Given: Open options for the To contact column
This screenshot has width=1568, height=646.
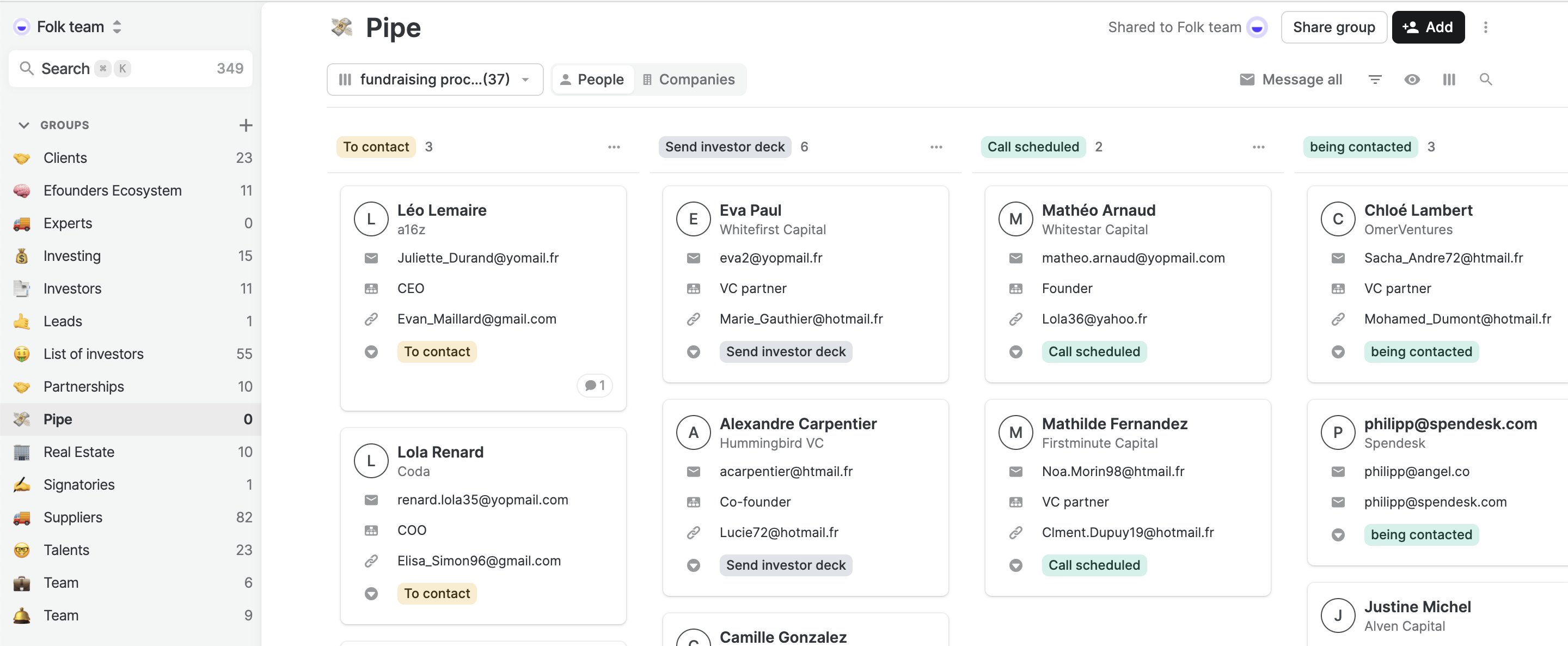Looking at the screenshot, I should pos(614,147).
